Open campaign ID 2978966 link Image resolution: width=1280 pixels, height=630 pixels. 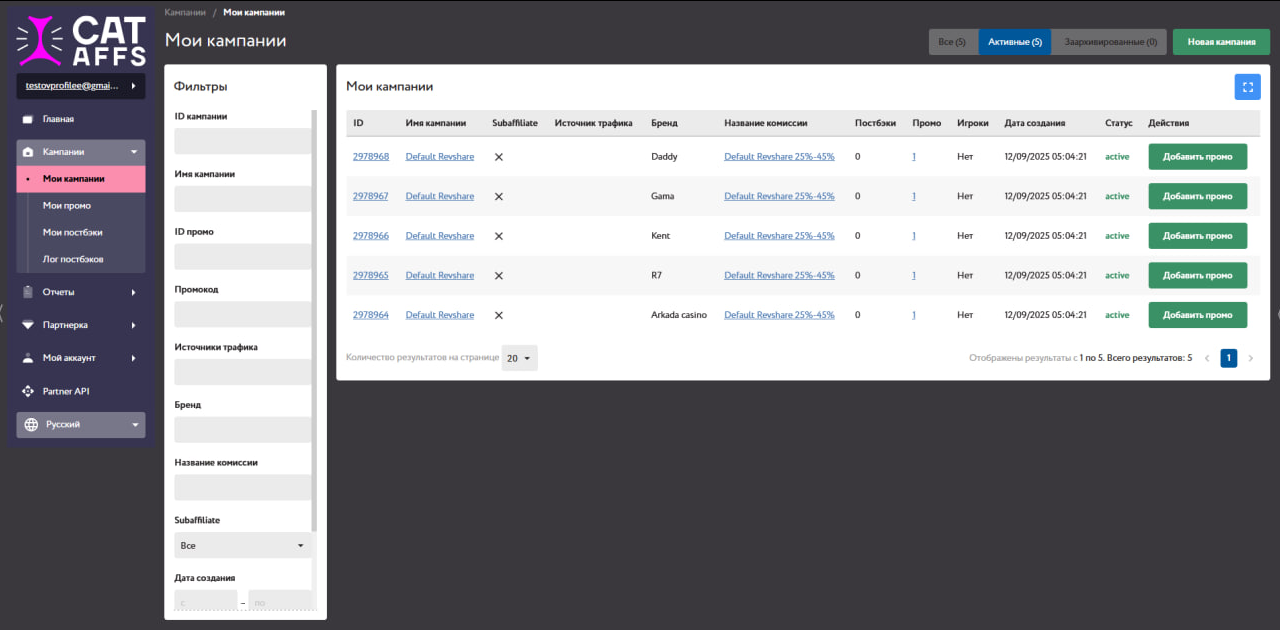(371, 236)
